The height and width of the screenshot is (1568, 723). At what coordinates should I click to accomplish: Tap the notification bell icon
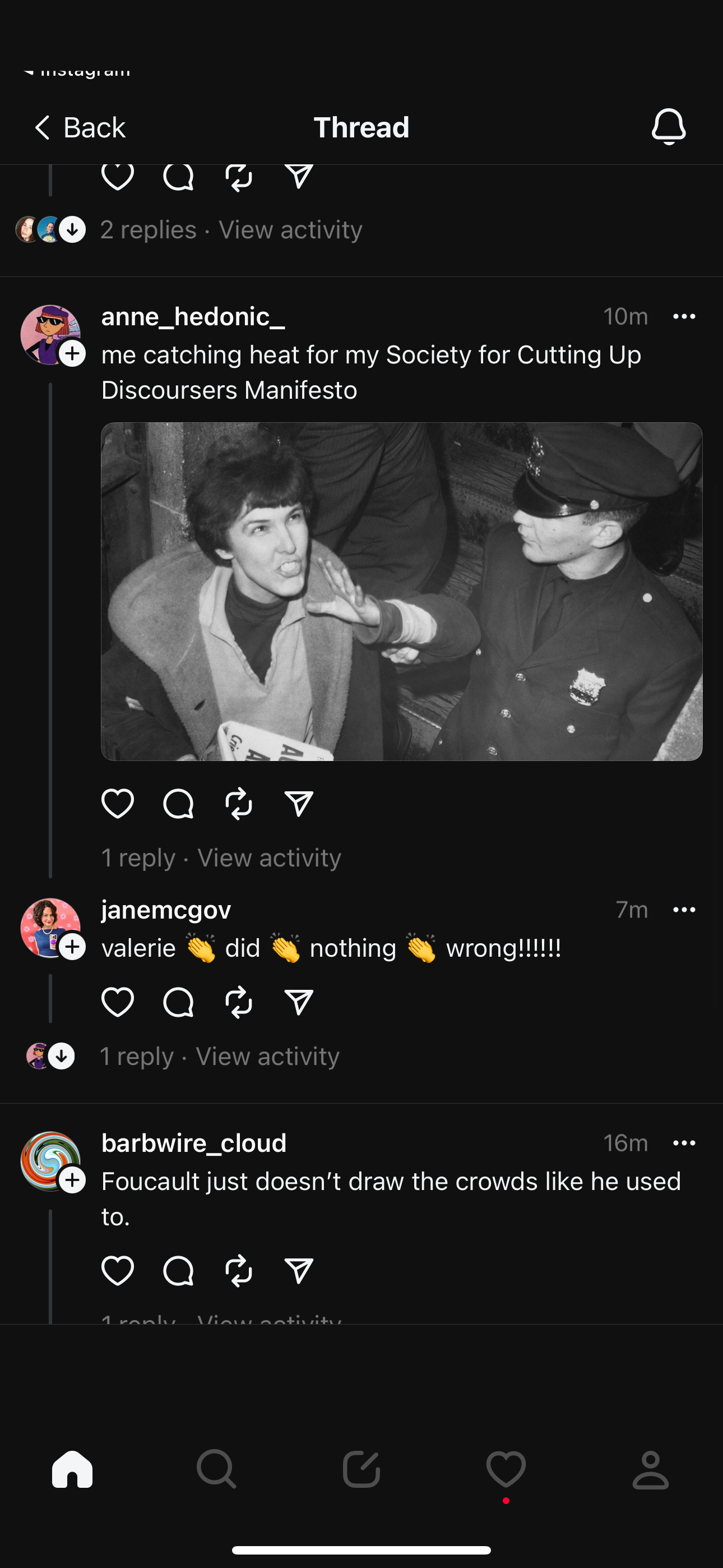pos(668,127)
